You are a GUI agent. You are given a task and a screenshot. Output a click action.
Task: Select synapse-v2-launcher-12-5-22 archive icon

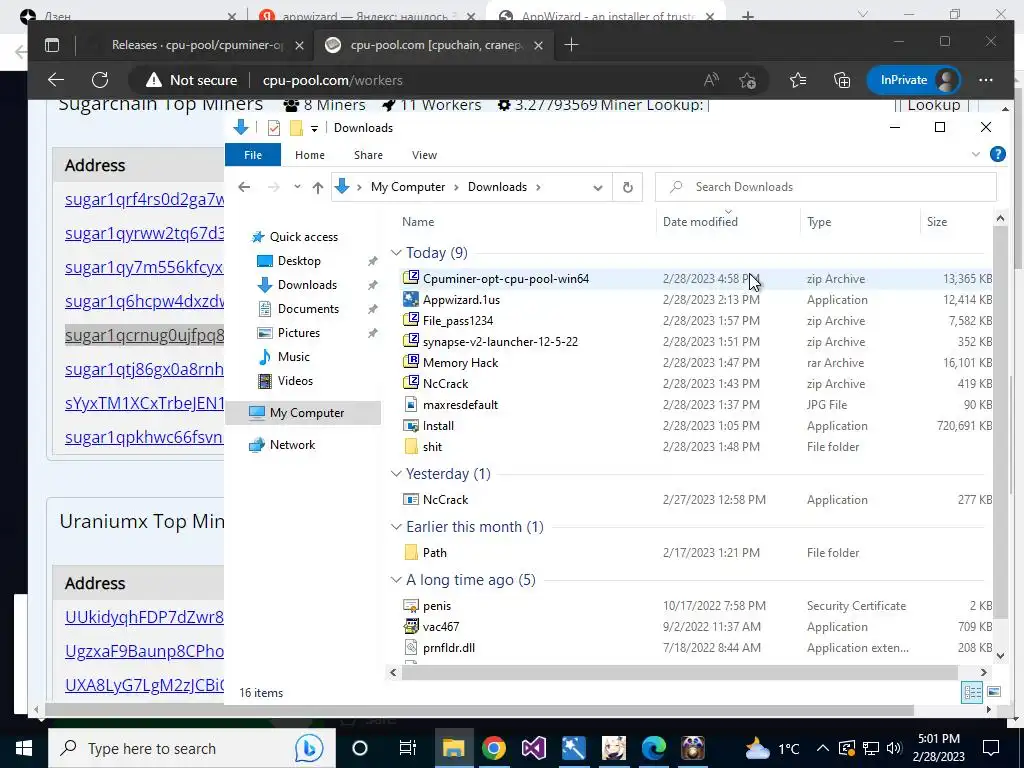pos(411,341)
